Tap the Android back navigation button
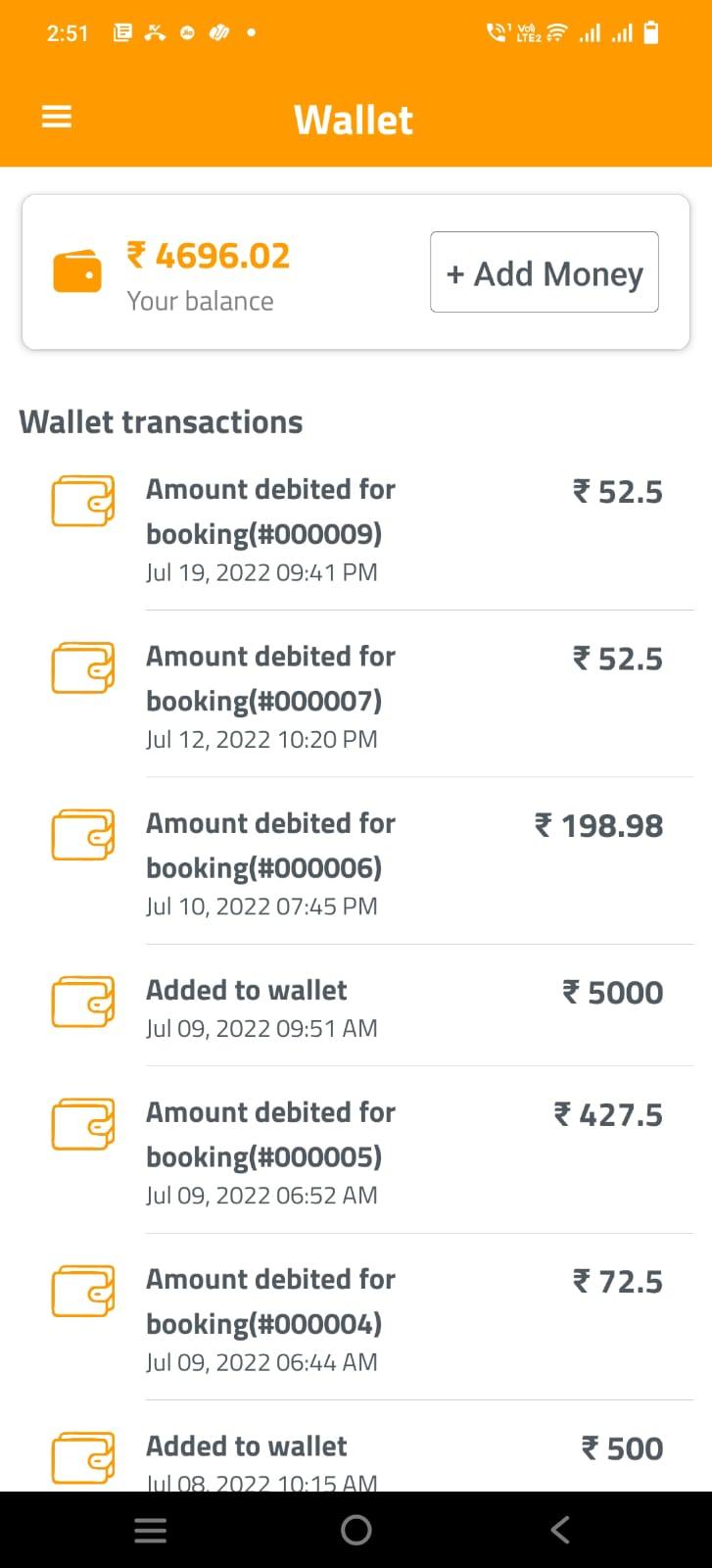Image resolution: width=712 pixels, height=1568 pixels. click(560, 1530)
